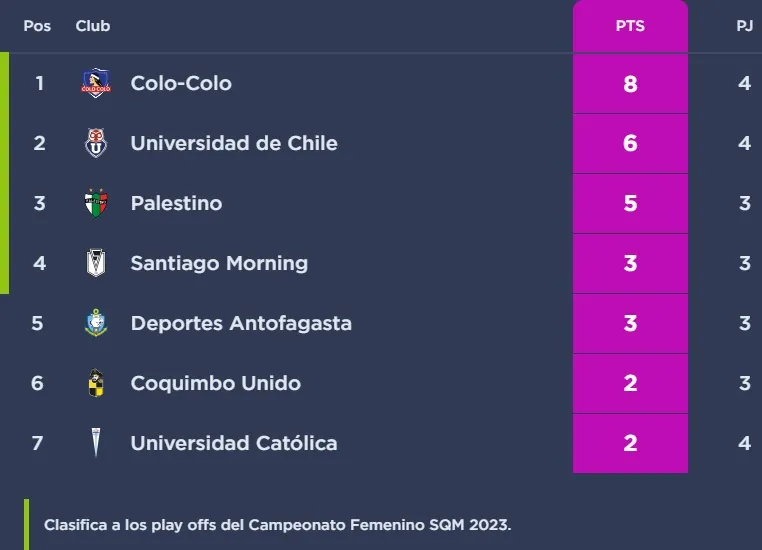
Task: Open the Universidad de Chile team link
Action: pyautogui.click(x=234, y=143)
